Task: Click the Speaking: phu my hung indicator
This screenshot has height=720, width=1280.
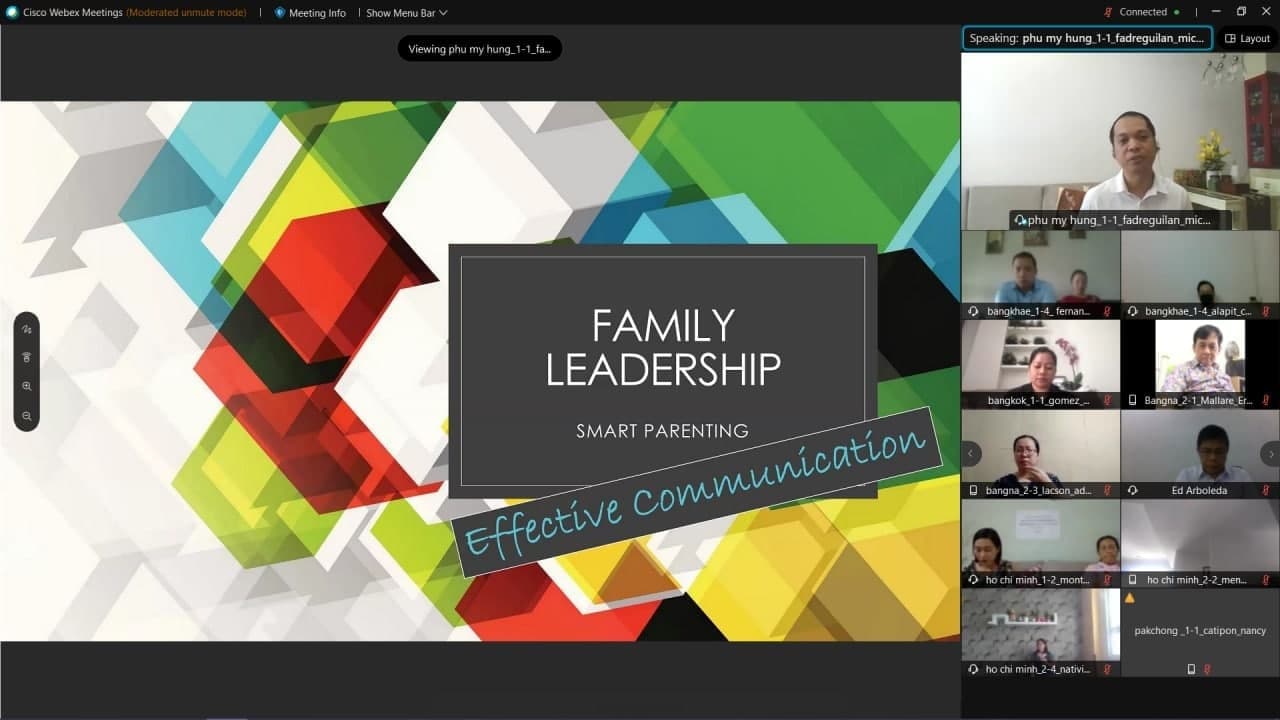Action: pos(1088,39)
